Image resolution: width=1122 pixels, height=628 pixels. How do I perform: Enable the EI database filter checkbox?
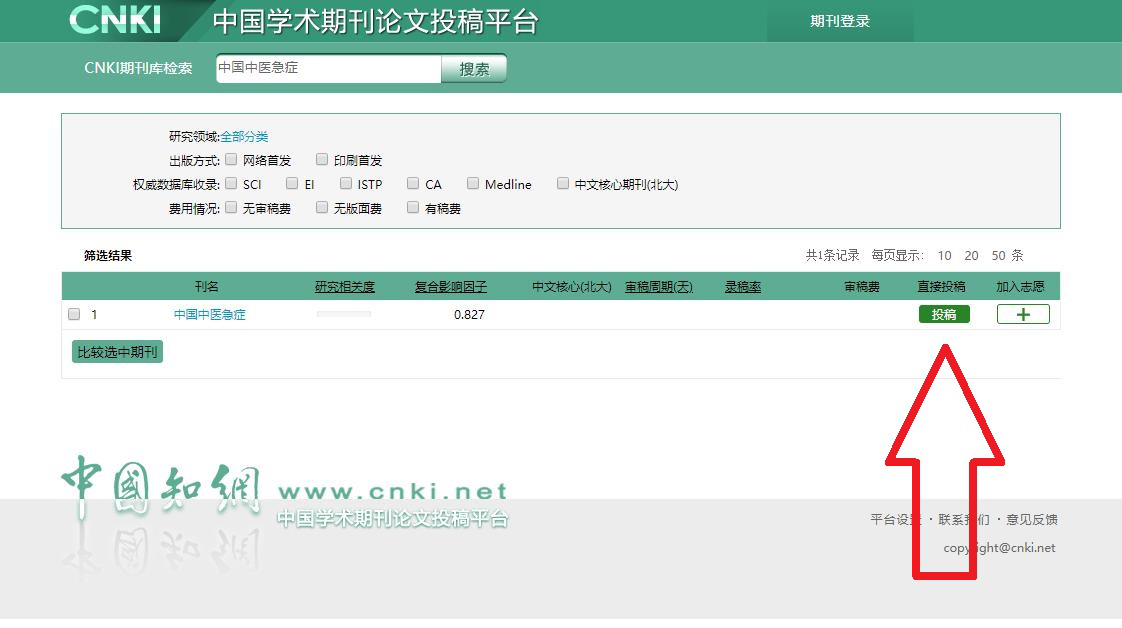tap(292, 183)
